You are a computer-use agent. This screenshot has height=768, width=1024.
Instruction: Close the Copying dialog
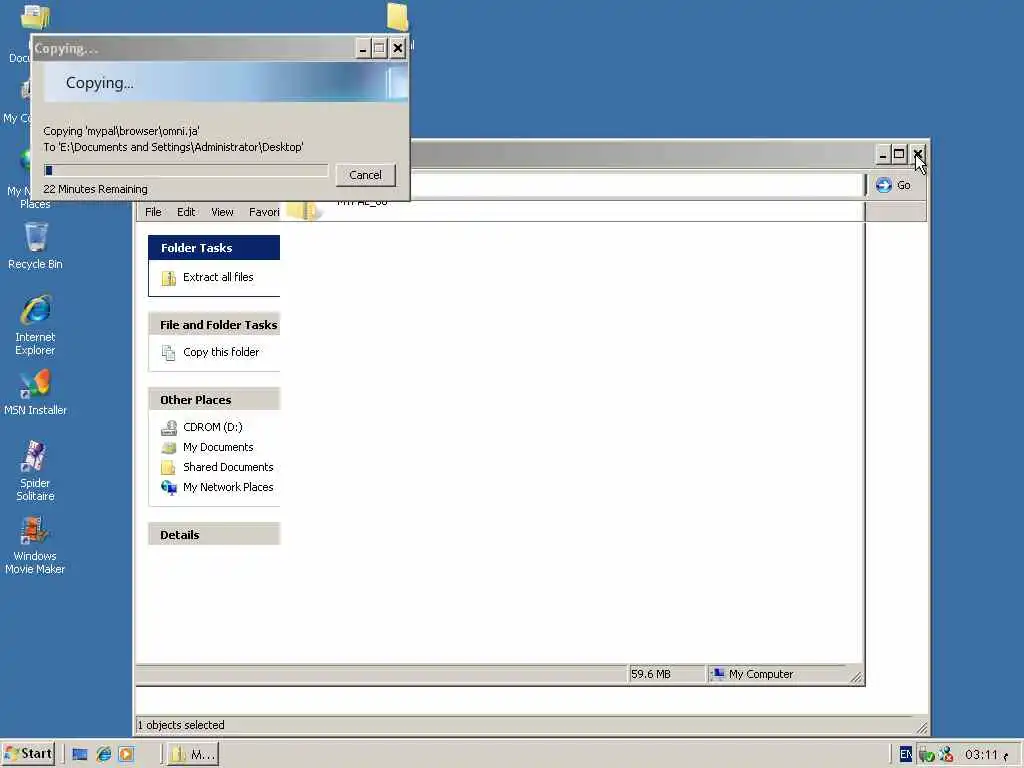click(397, 48)
